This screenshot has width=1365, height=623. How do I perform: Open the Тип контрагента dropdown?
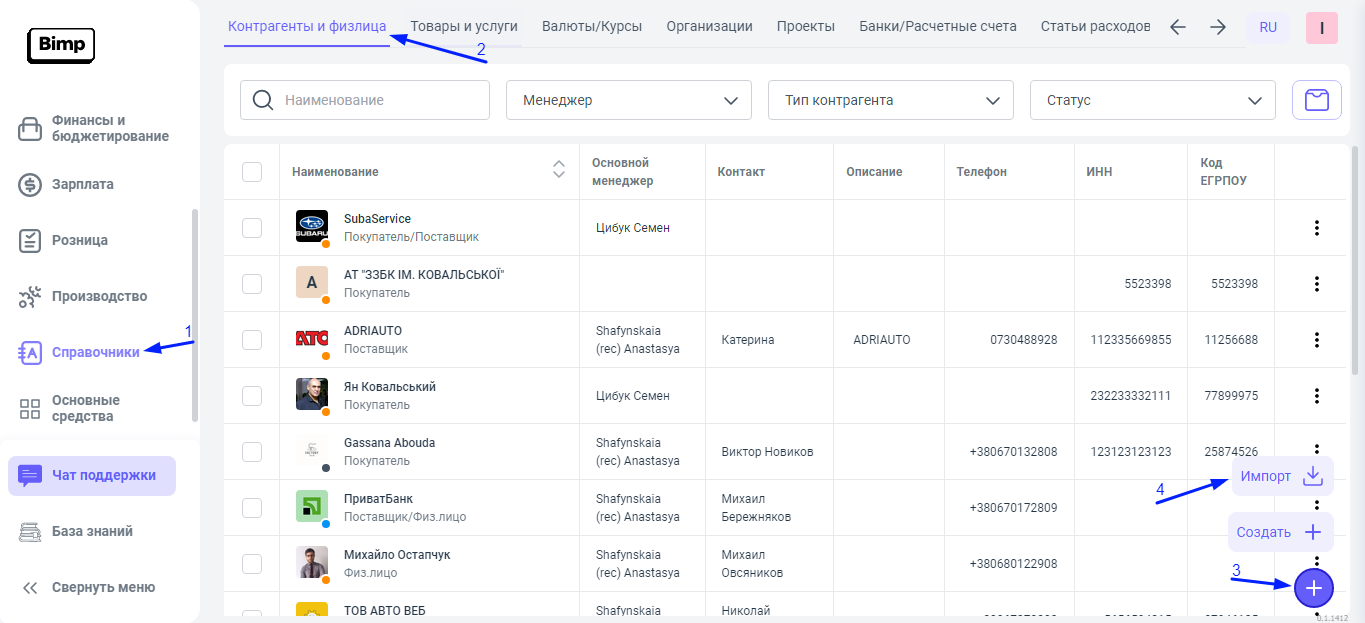click(891, 100)
